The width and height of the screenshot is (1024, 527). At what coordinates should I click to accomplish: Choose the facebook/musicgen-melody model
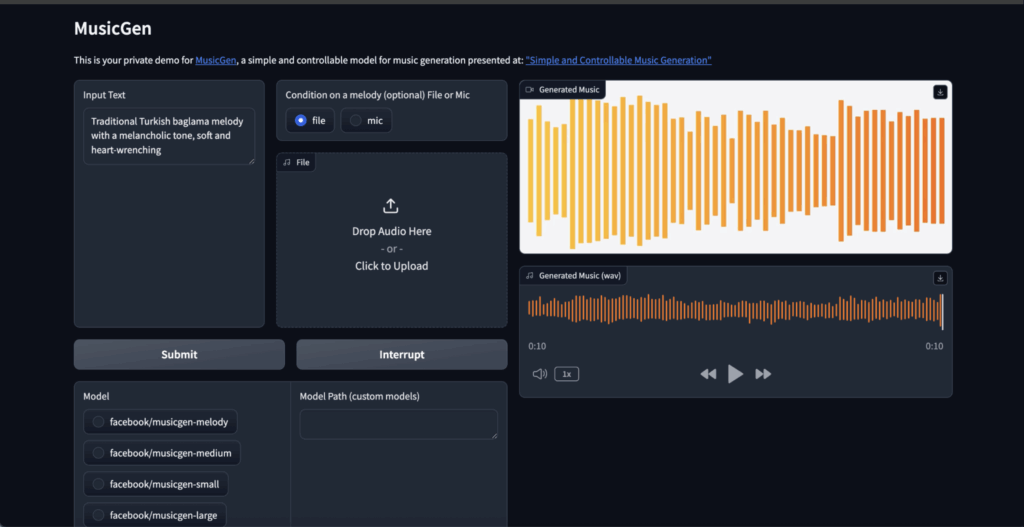pos(99,422)
